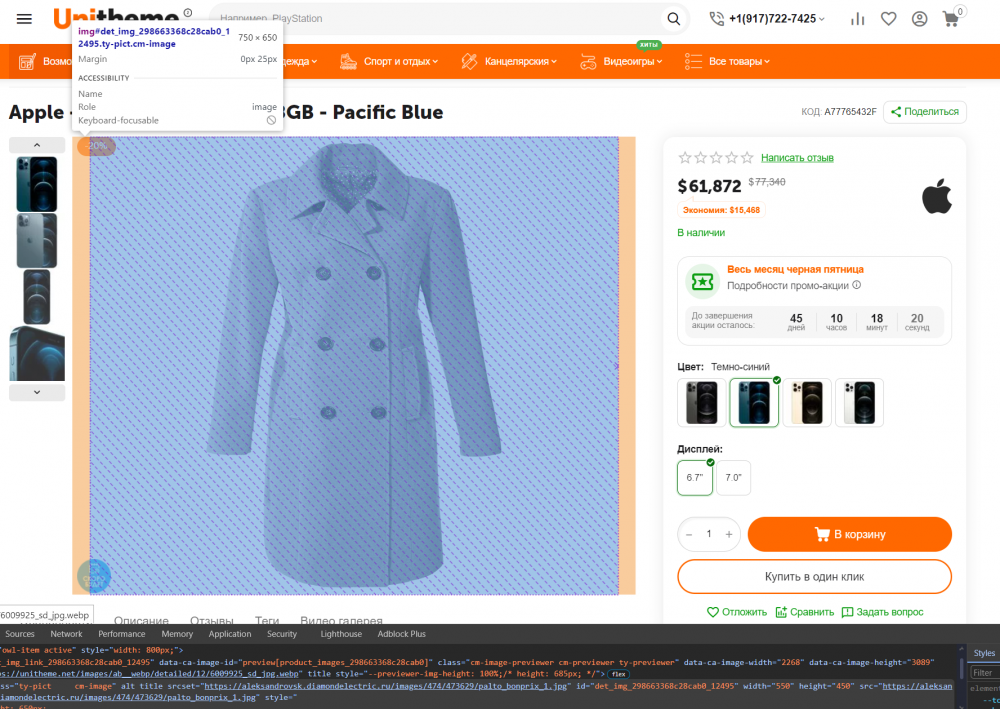Image resolution: width=1000 pixels, height=709 pixels.
Task: Choose the gold phone color option
Action: (x=807, y=403)
